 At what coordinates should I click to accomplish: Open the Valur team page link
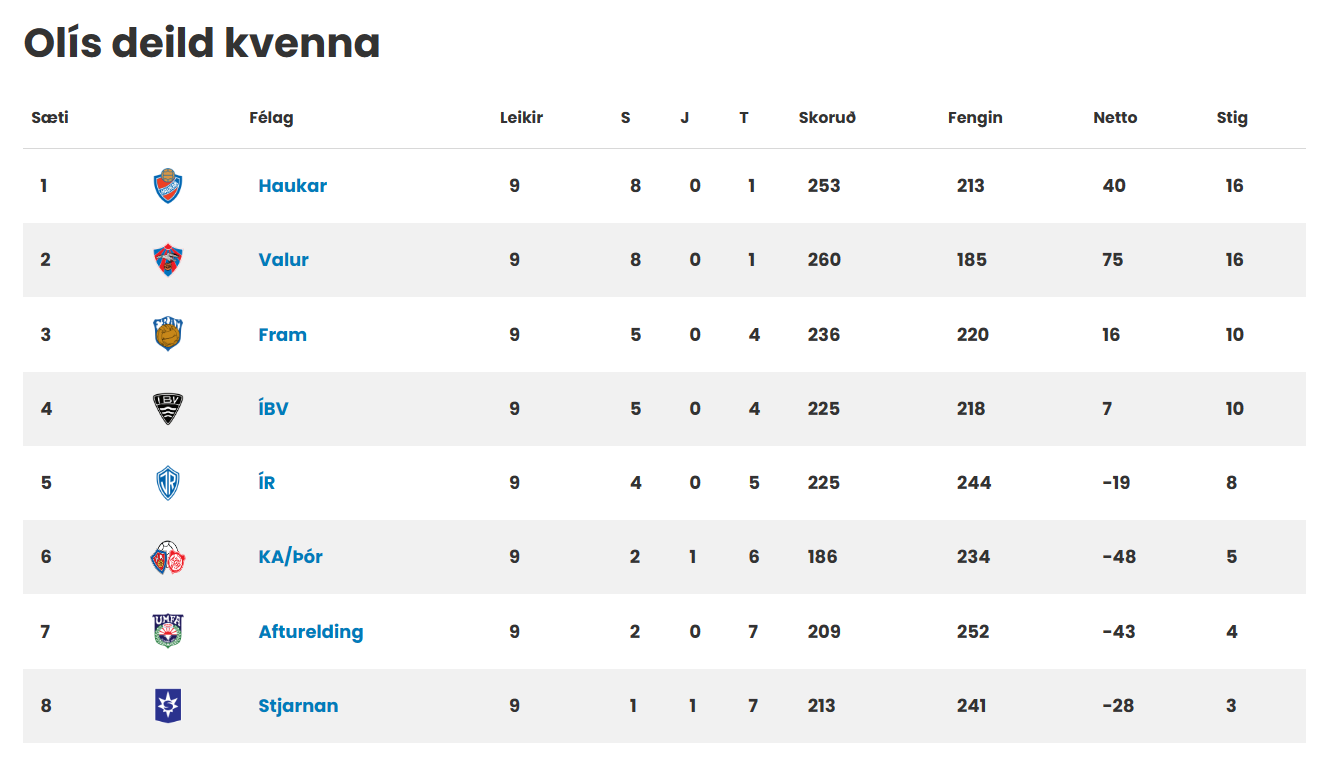pos(284,260)
